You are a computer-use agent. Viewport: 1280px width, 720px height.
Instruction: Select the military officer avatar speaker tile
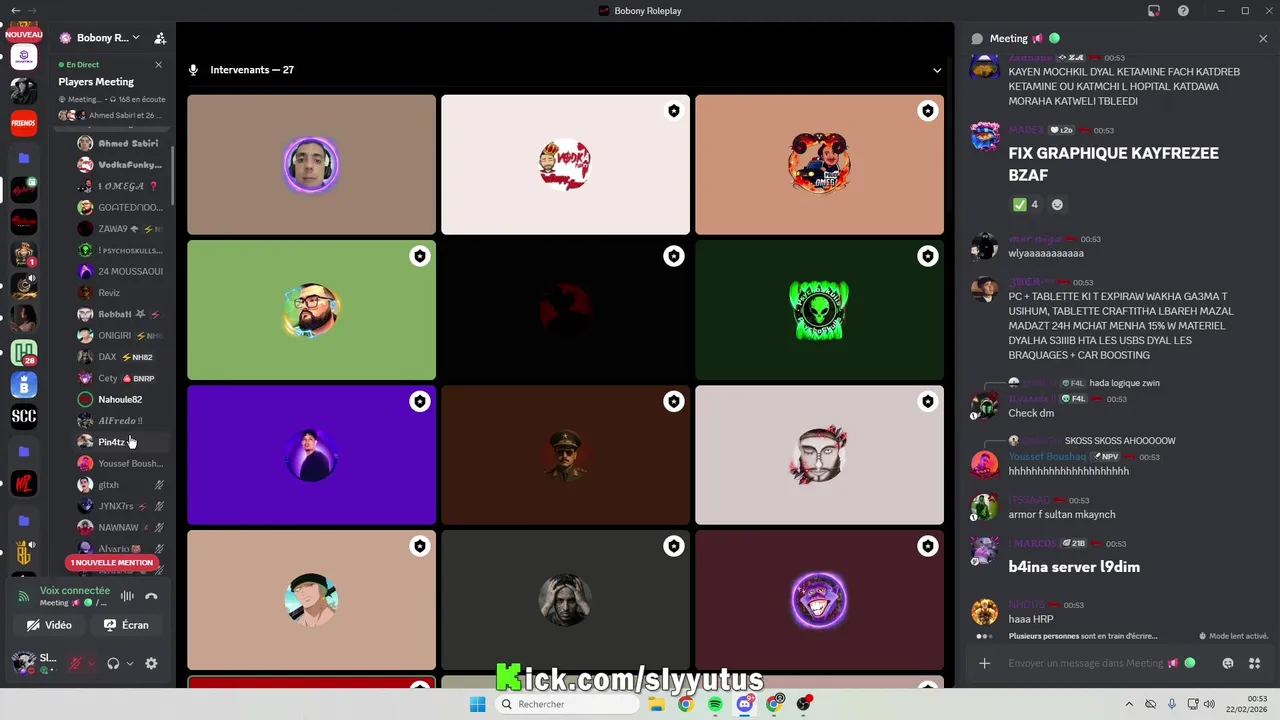(x=565, y=455)
